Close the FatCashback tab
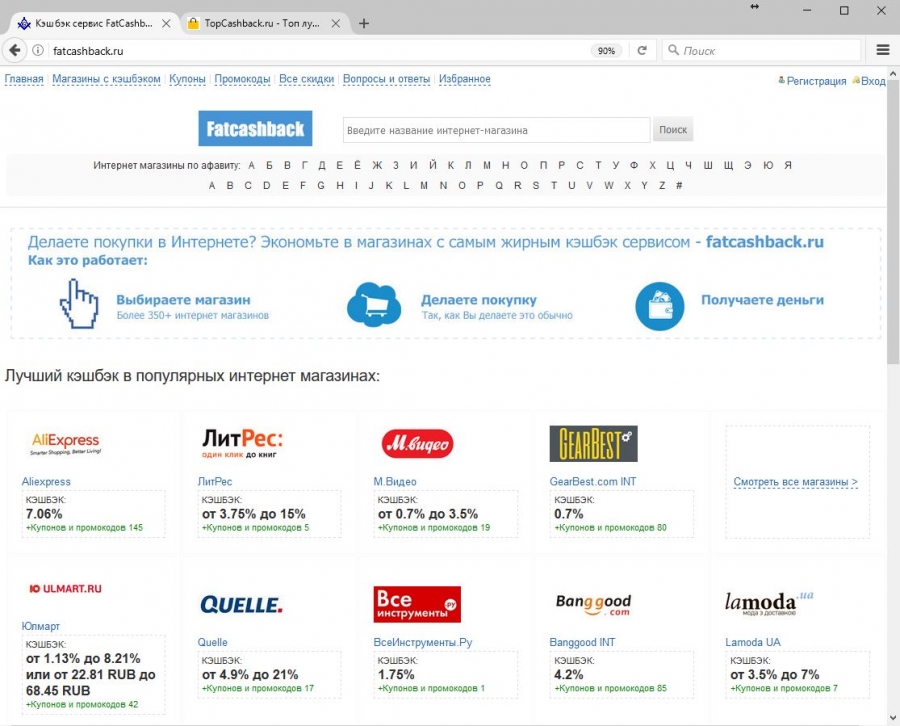Screen dimensions: 900x726 (x=166, y=24)
